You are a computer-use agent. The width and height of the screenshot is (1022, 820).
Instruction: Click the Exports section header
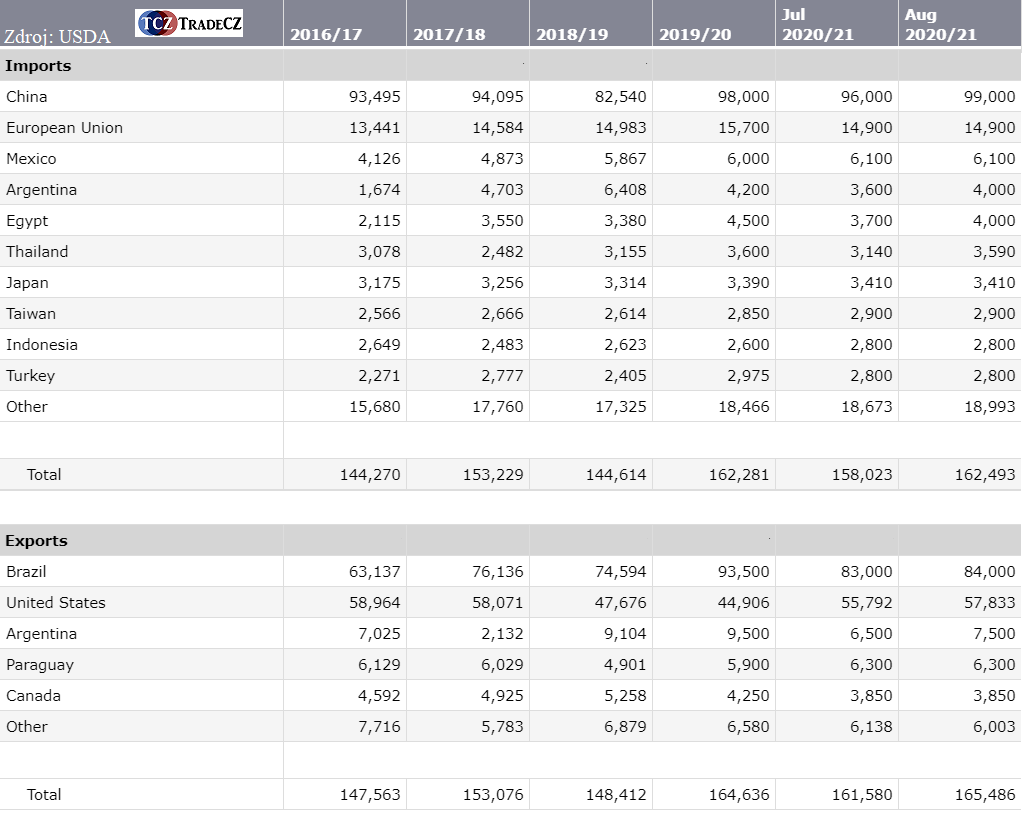(x=37, y=541)
